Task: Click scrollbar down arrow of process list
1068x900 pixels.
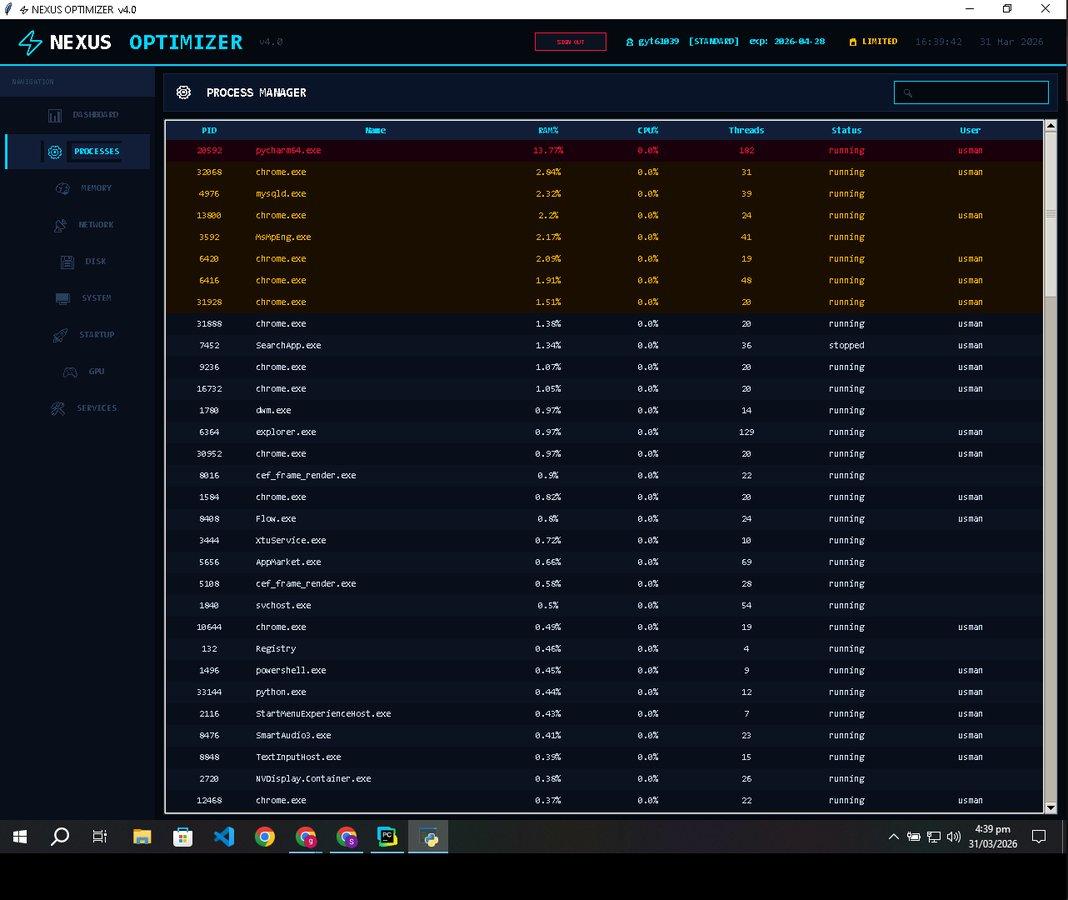Action: click(1050, 808)
